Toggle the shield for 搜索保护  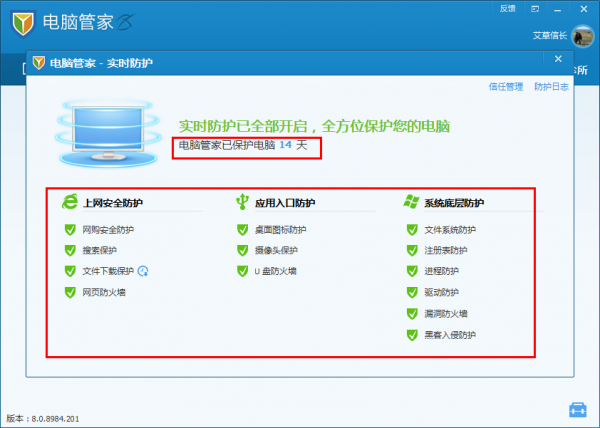(x=70, y=250)
